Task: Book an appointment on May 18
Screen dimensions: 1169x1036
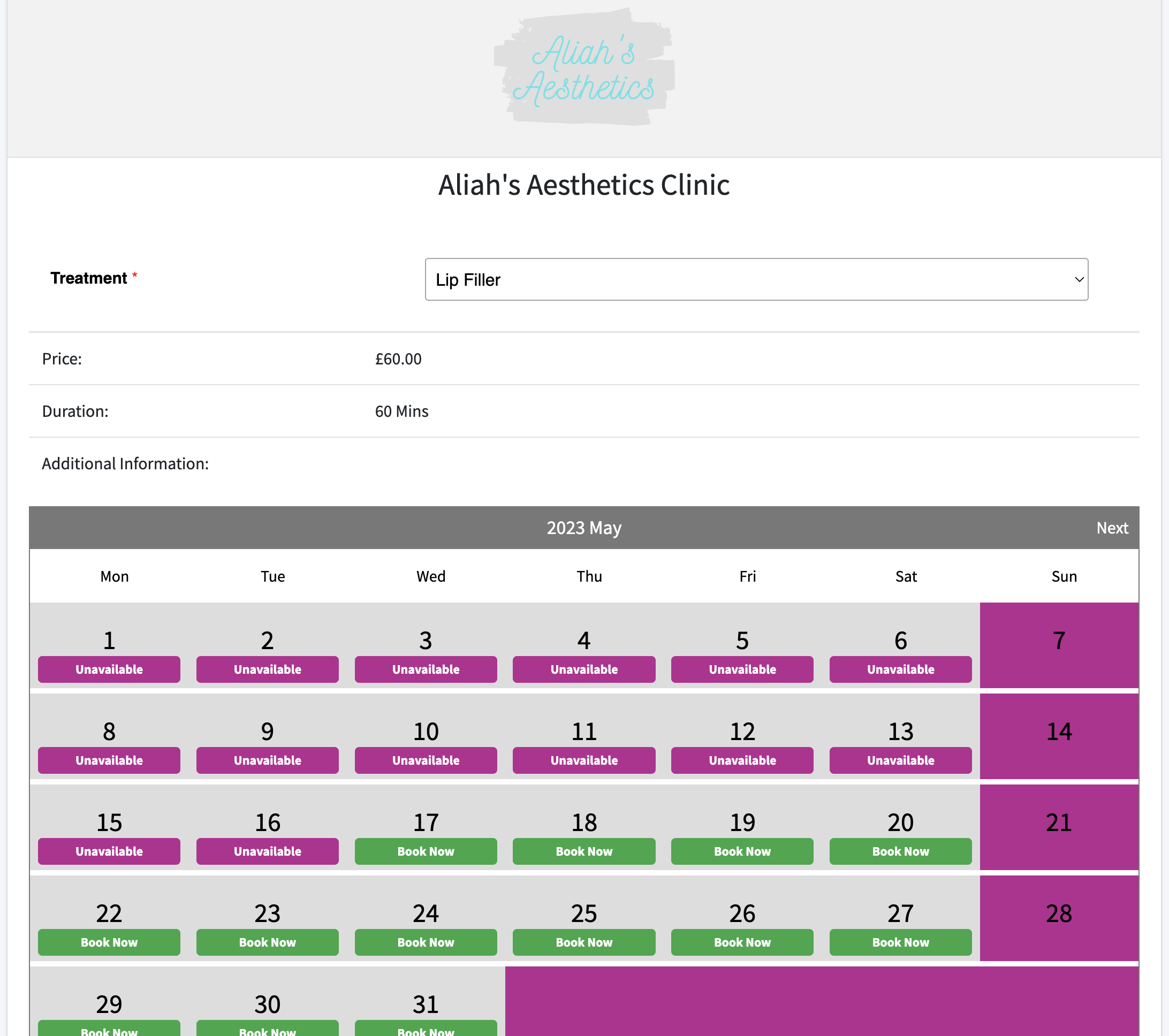Action: point(584,851)
